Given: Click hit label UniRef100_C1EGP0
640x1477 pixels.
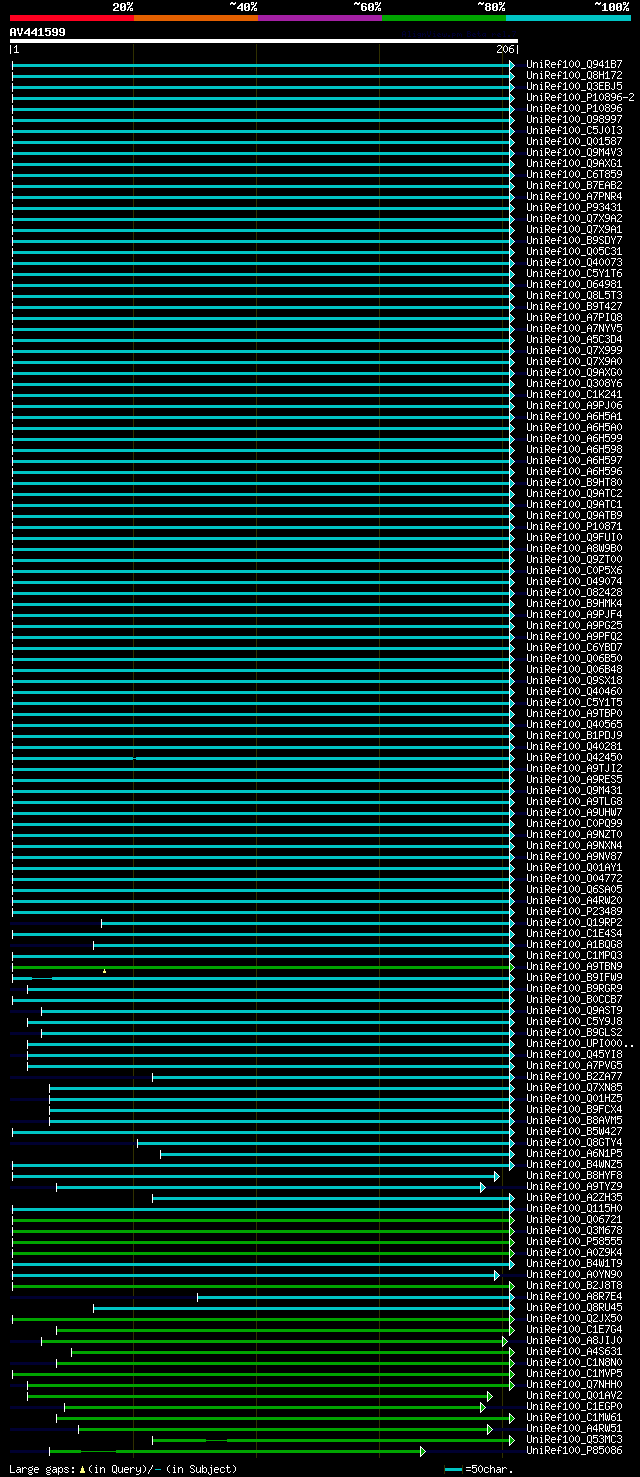Looking at the screenshot, I should point(574,1406).
